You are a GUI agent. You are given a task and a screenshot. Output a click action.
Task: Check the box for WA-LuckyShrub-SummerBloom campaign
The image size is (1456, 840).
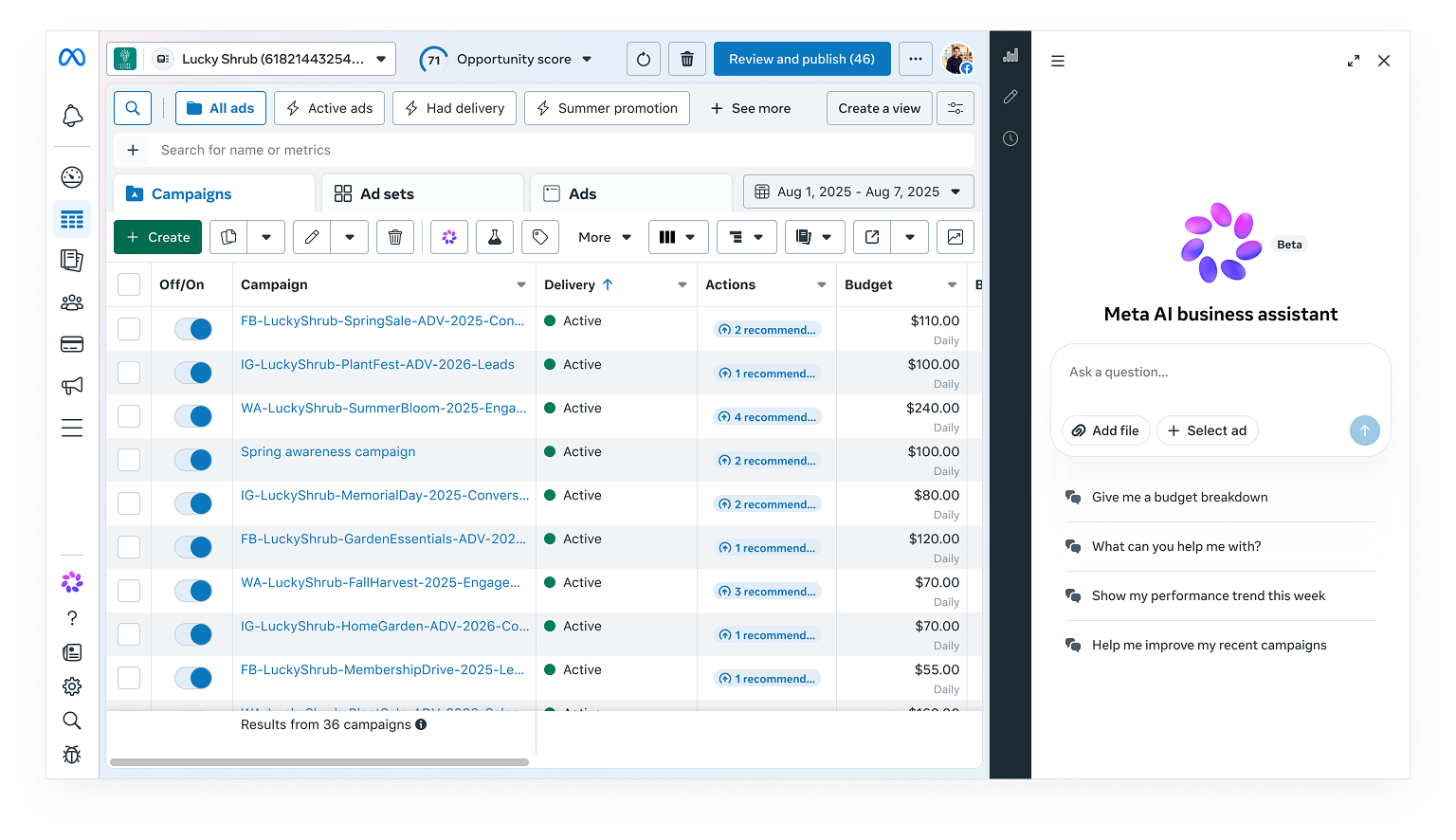pyautogui.click(x=129, y=416)
